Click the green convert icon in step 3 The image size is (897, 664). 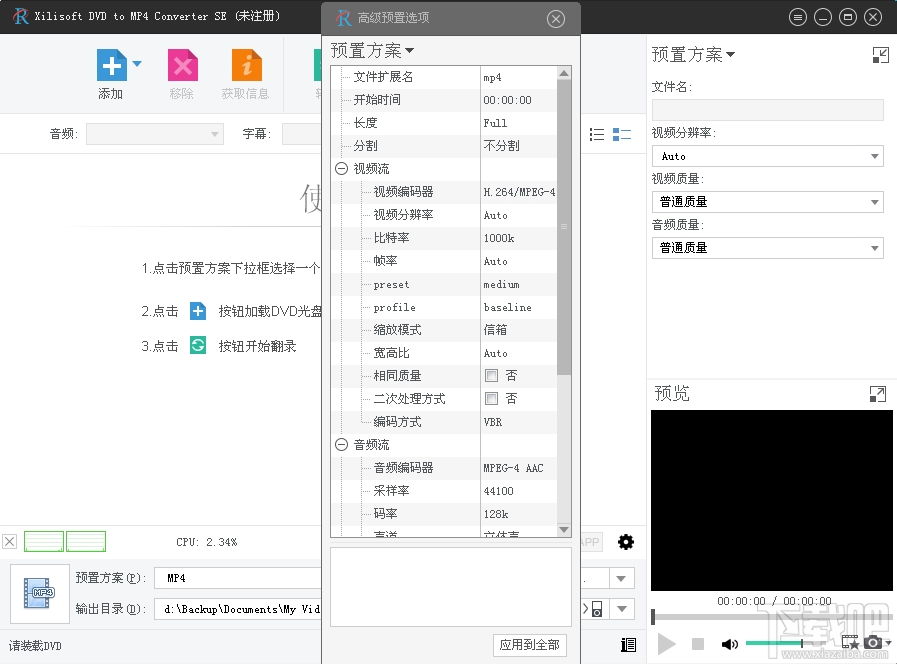pos(198,345)
